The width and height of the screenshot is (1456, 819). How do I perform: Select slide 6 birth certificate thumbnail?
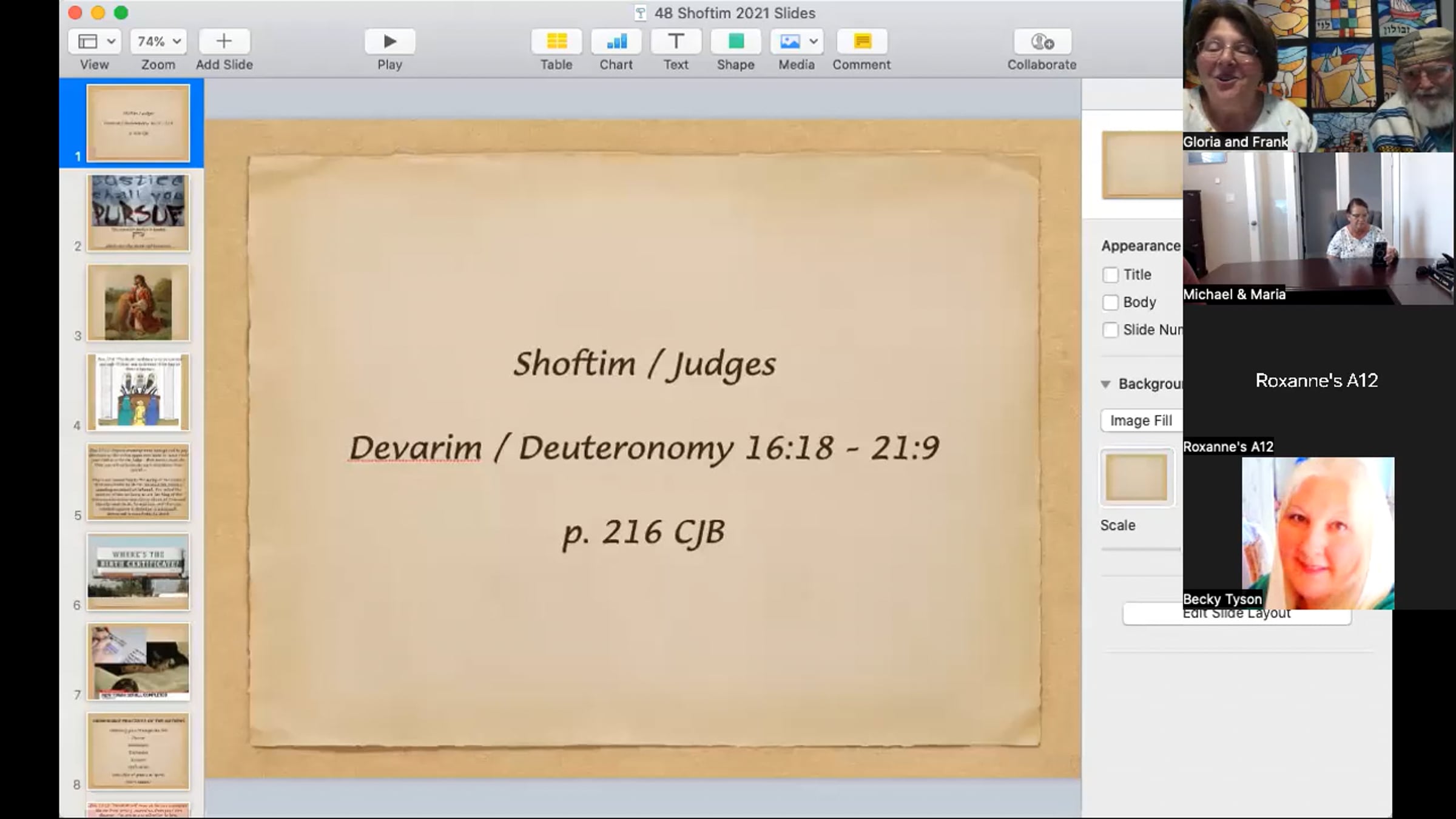pos(138,571)
